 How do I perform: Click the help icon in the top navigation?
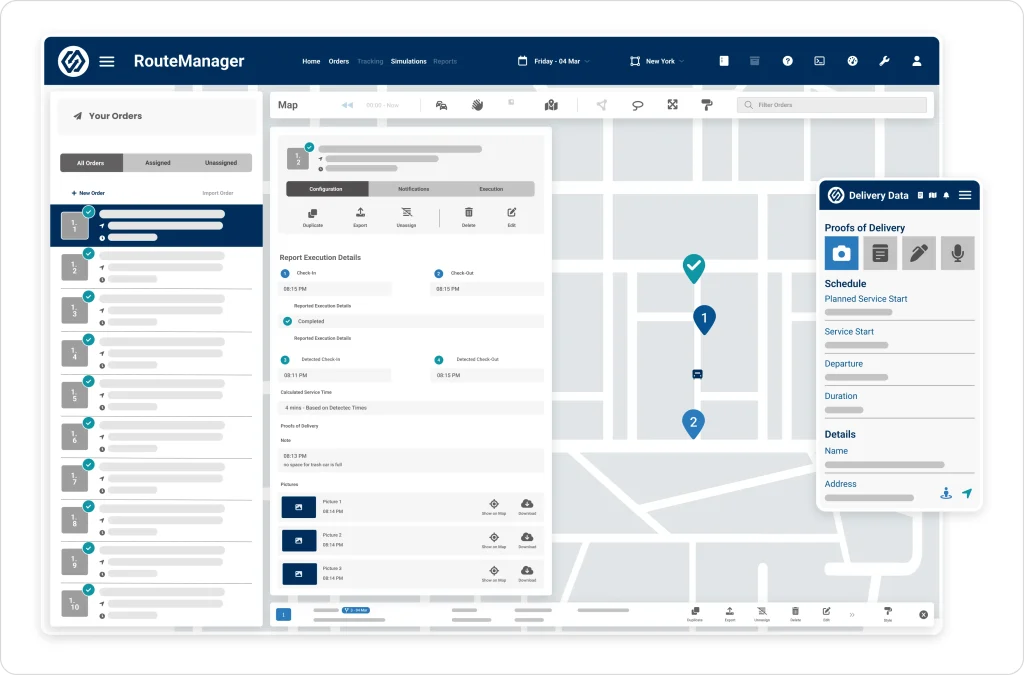788,61
